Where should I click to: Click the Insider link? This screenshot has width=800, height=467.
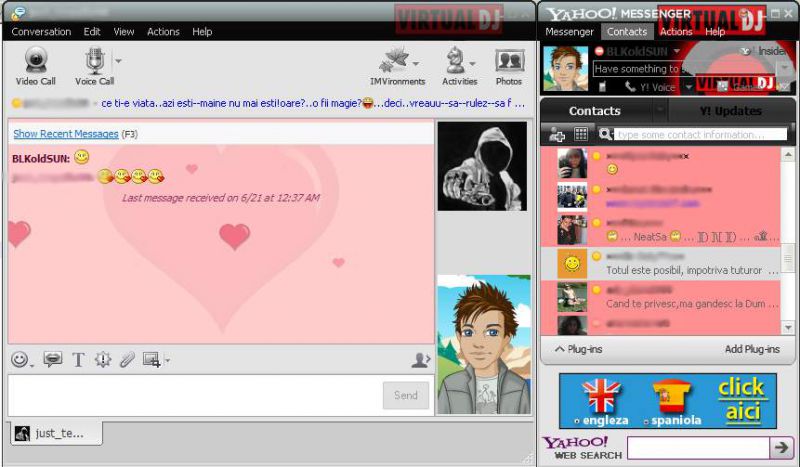[x=771, y=51]
